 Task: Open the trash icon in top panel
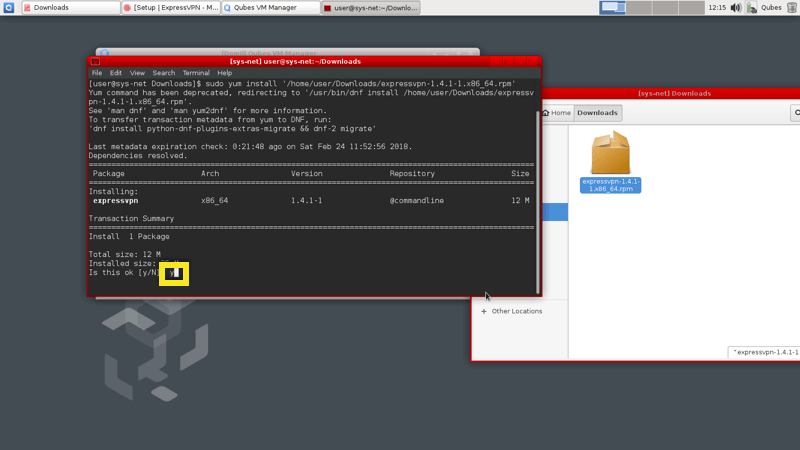coord(792,8)
